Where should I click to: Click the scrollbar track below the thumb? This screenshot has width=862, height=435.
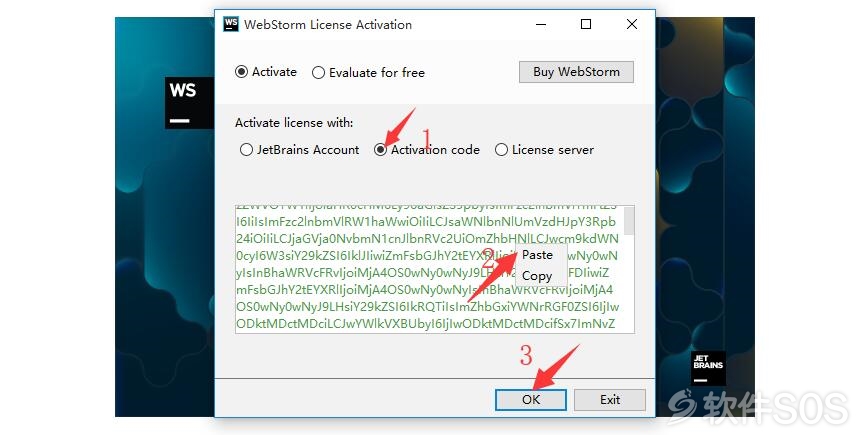point(629,283)
